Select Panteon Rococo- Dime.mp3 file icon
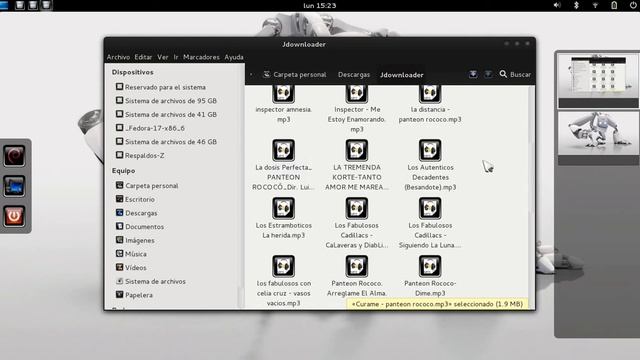 (x=430, y=266)
